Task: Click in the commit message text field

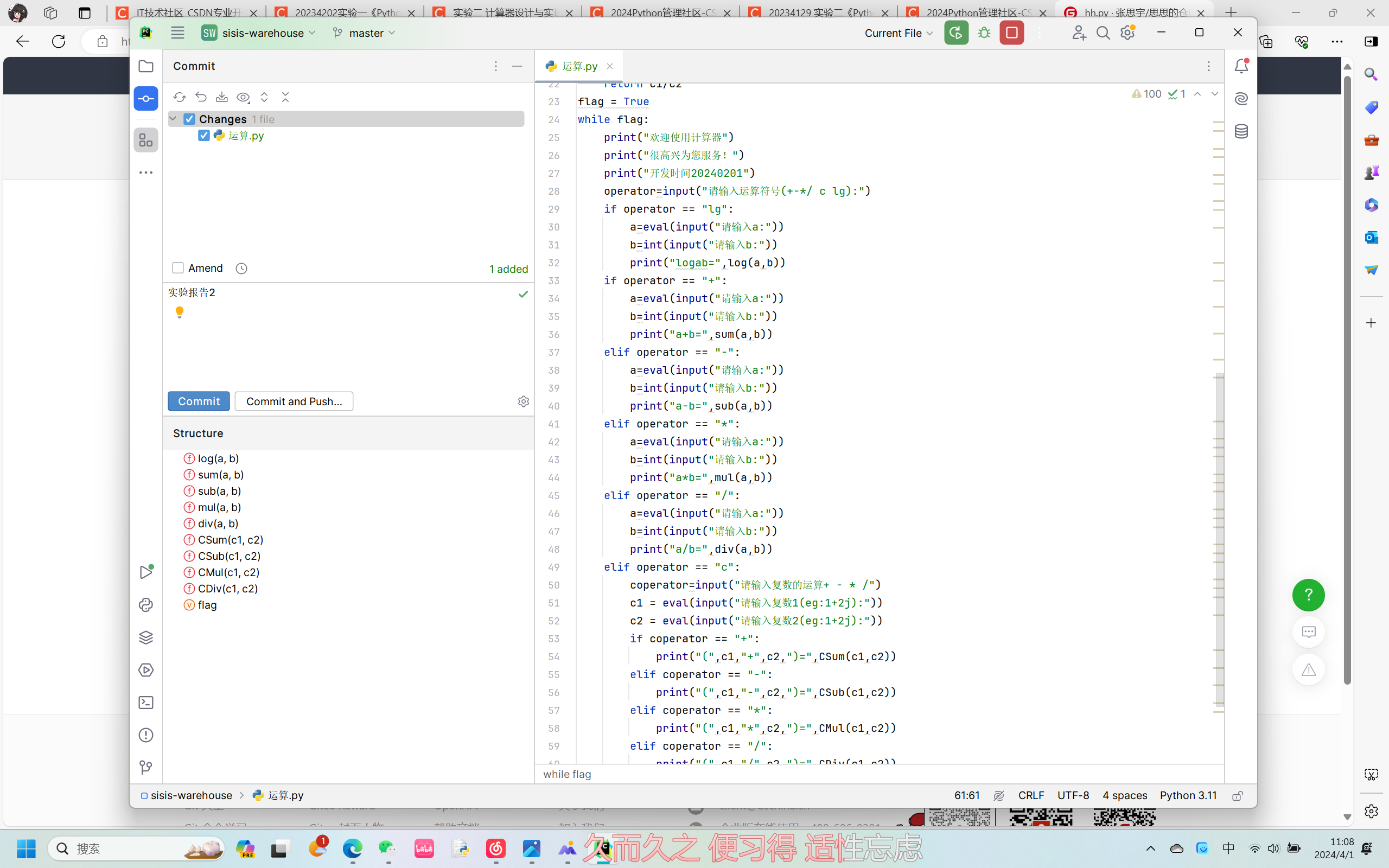Action: [x=345, y=339]
